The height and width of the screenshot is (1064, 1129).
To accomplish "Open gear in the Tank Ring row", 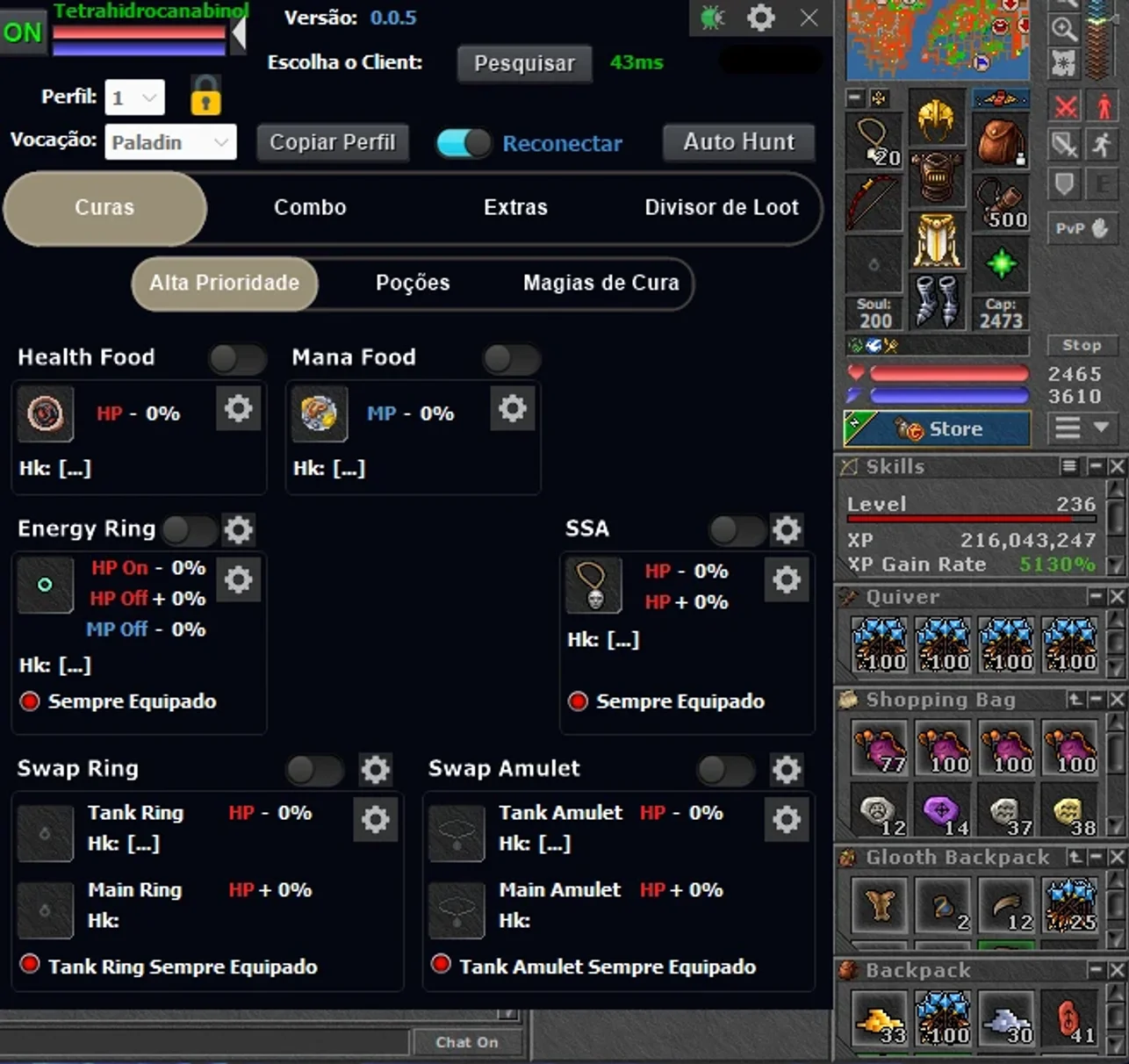I will click(x=376, y=819).
